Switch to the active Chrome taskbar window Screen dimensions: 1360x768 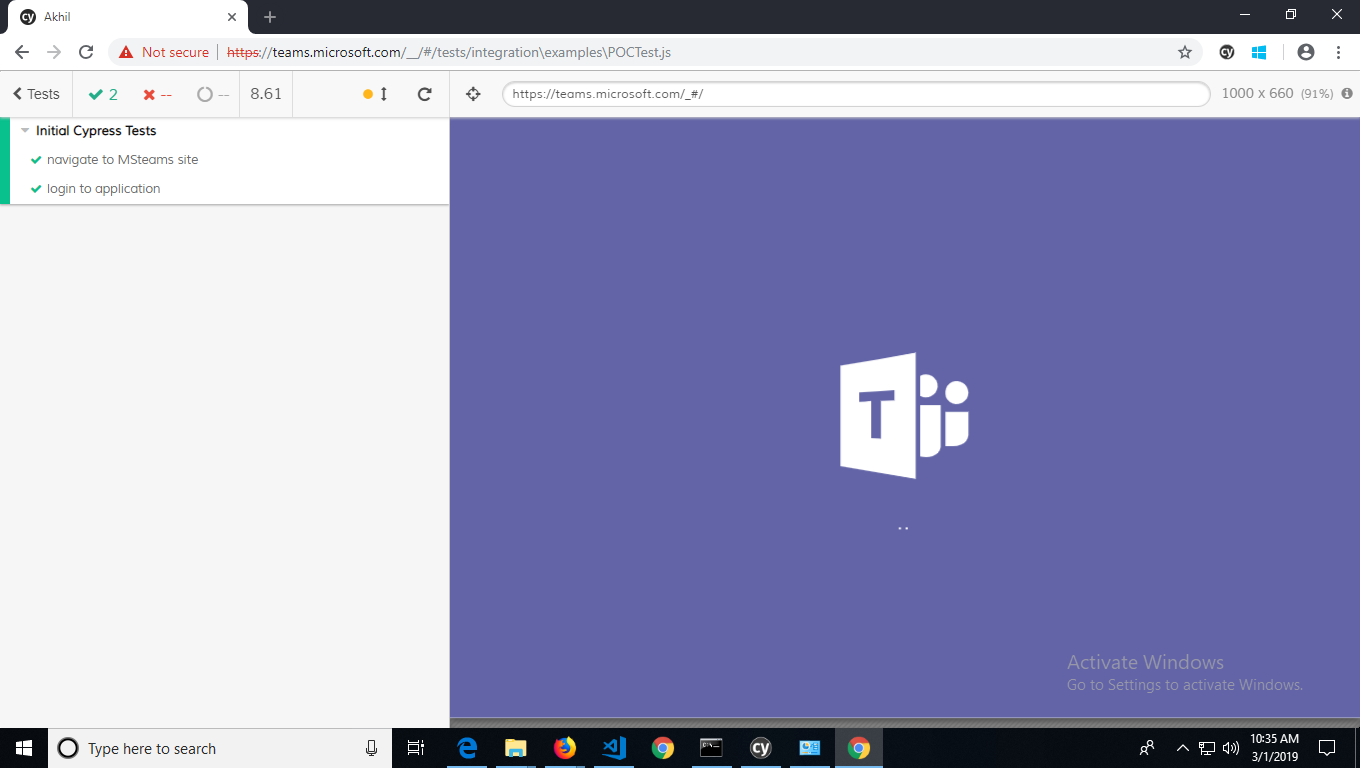tap(859, 748)
